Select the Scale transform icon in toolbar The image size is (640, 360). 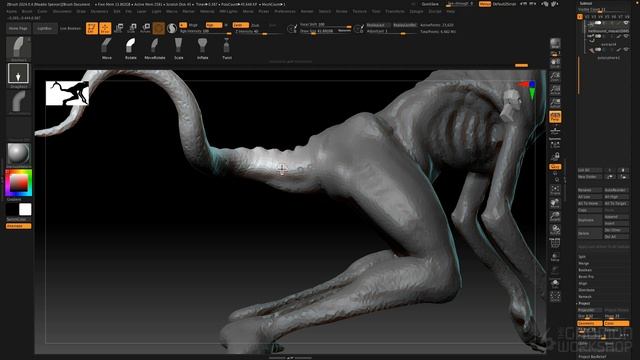132,28
